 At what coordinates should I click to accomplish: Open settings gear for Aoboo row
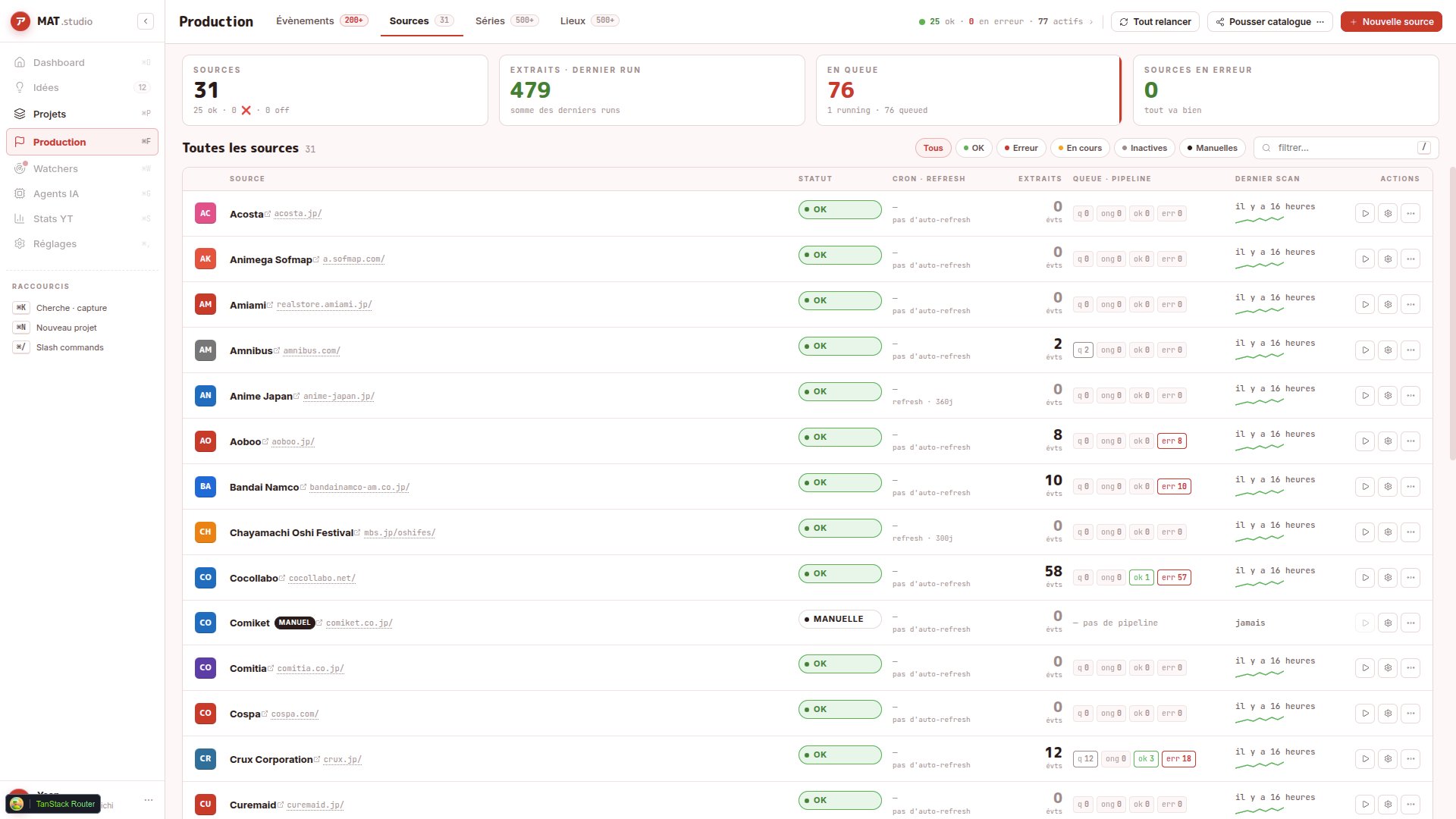1388,441
